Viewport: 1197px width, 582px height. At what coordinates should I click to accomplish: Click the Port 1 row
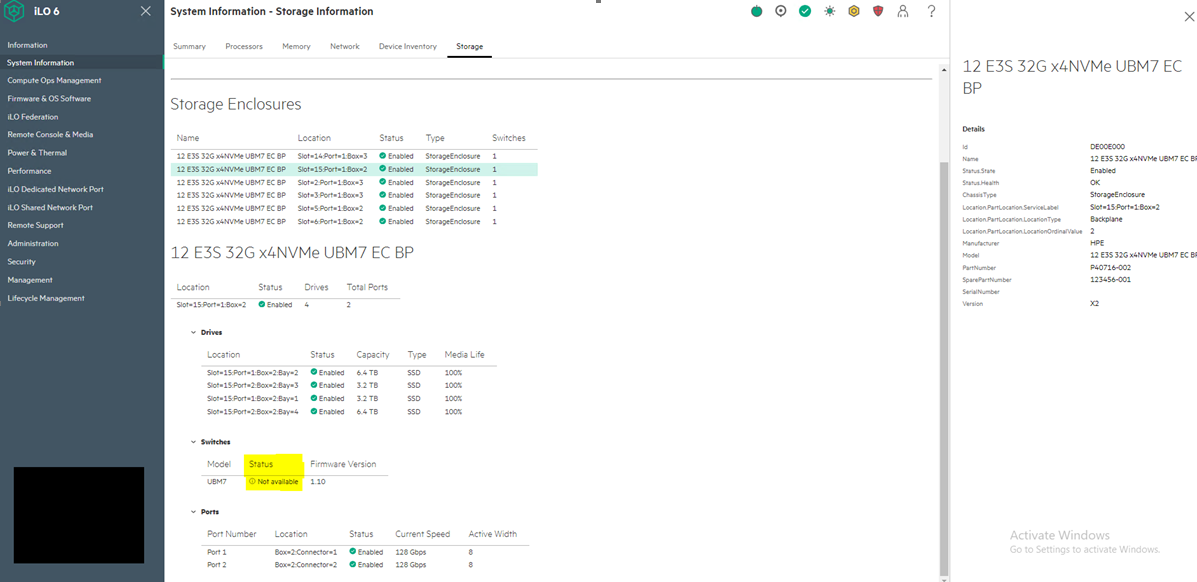point(365,552)
